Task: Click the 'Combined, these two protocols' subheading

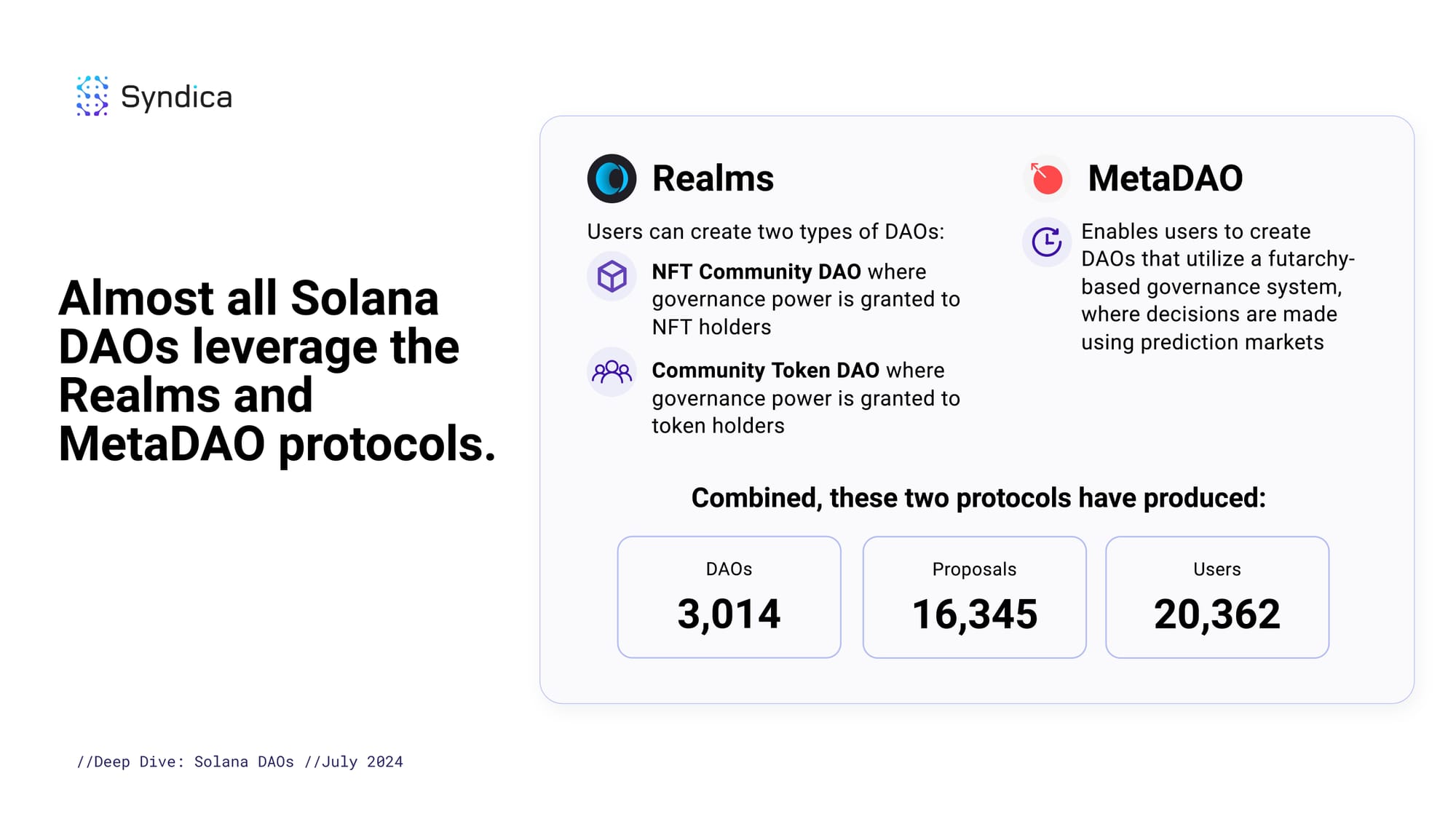Action: (978, 498)
